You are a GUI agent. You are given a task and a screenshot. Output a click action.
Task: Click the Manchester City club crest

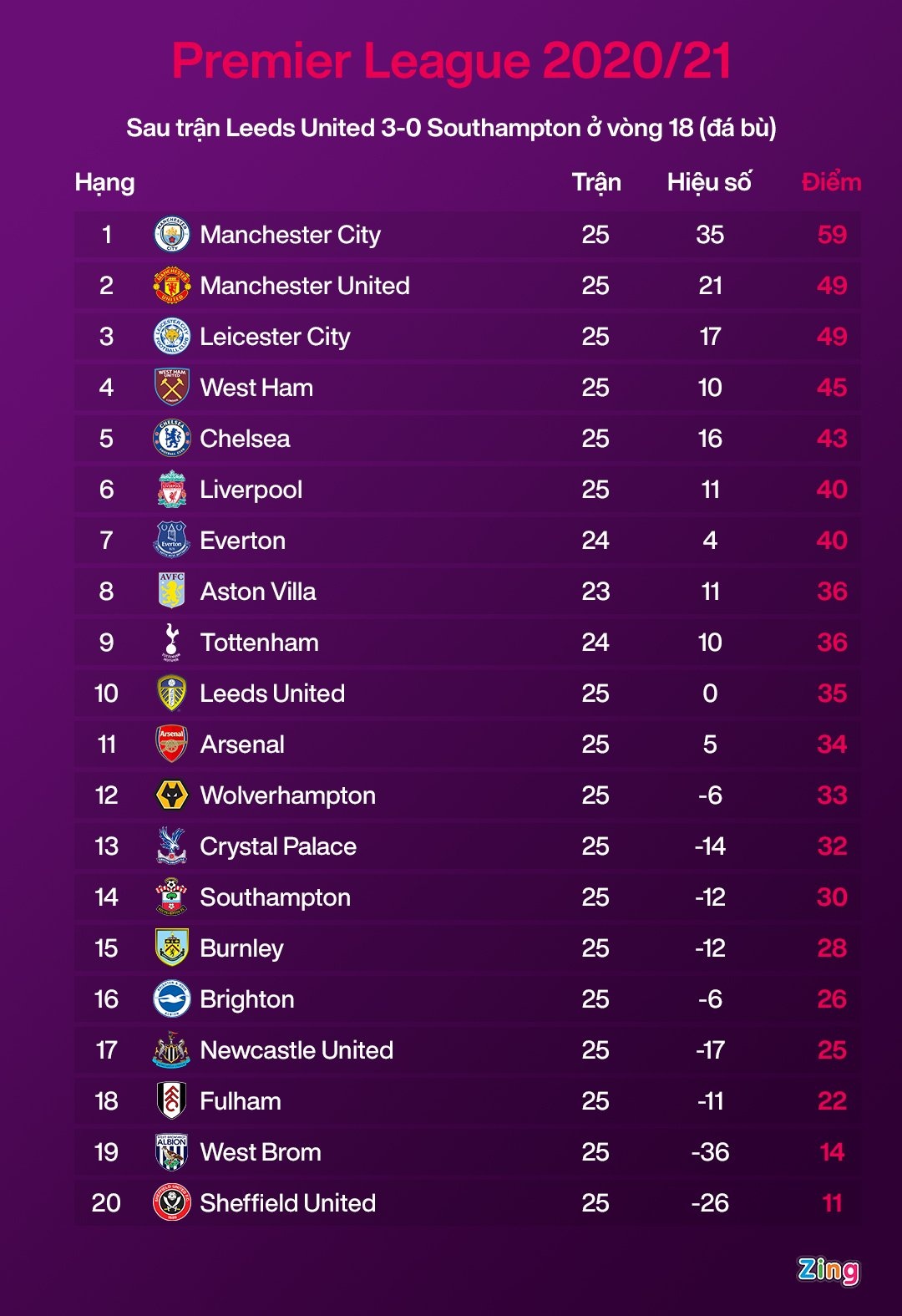tap(172, 235)
